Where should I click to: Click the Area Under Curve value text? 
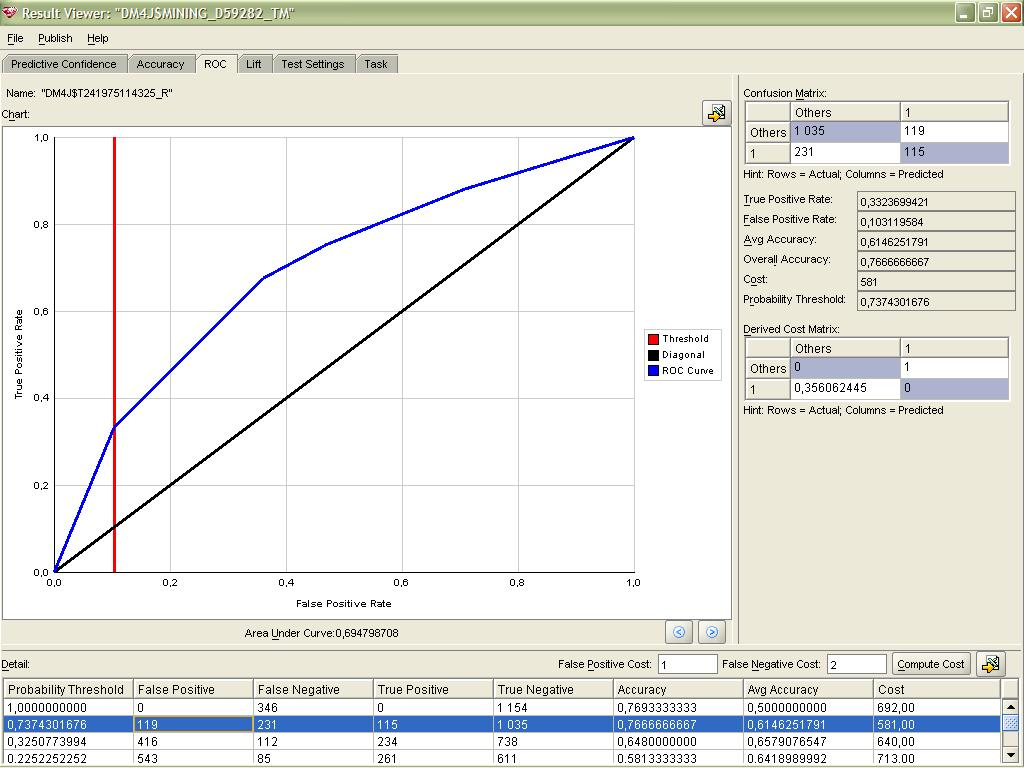[367, 633]
